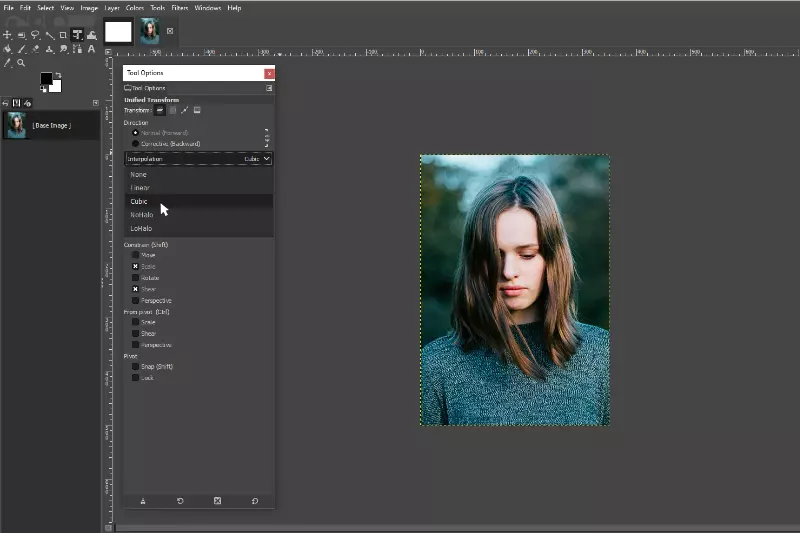This screenshot has height=533, width=800.
Task: Open the File menu
Action: coord(8,8)
